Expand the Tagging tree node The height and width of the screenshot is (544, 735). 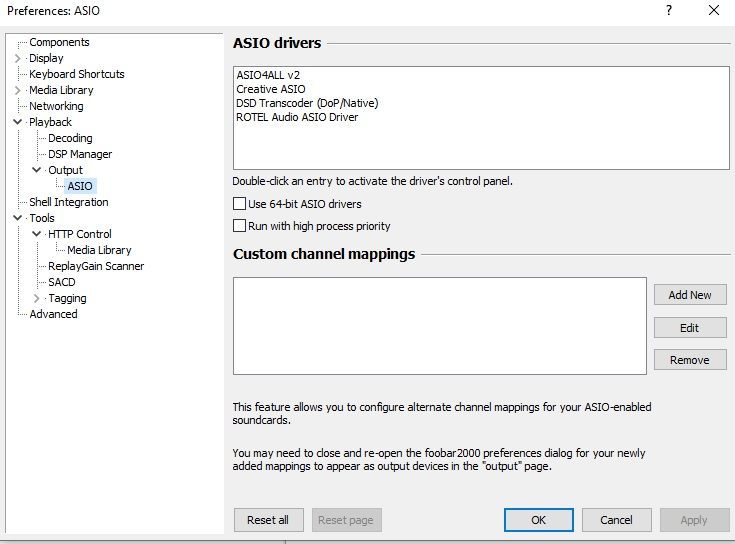click(x=37, y=298)
